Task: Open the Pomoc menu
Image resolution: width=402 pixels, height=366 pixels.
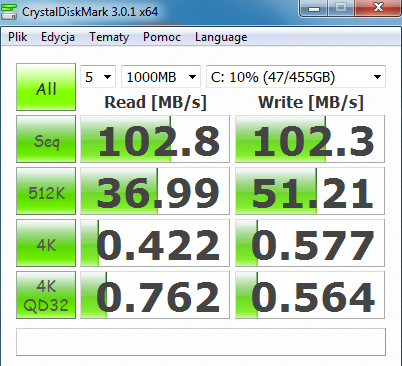Action: pos(162,37)
